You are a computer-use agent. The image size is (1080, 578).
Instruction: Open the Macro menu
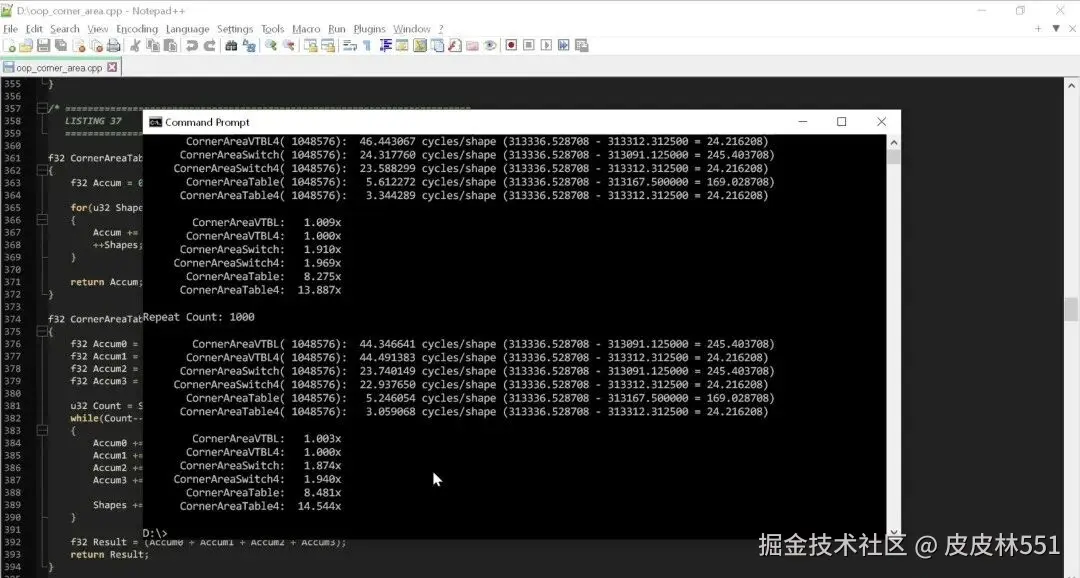pos(306,29)
